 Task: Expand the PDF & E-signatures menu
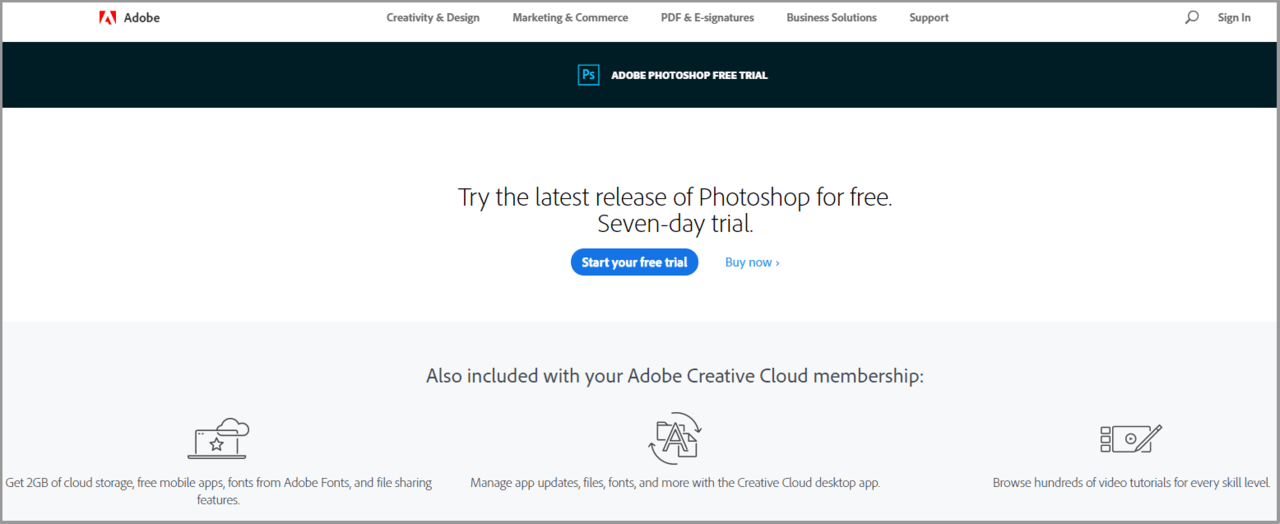707,17
